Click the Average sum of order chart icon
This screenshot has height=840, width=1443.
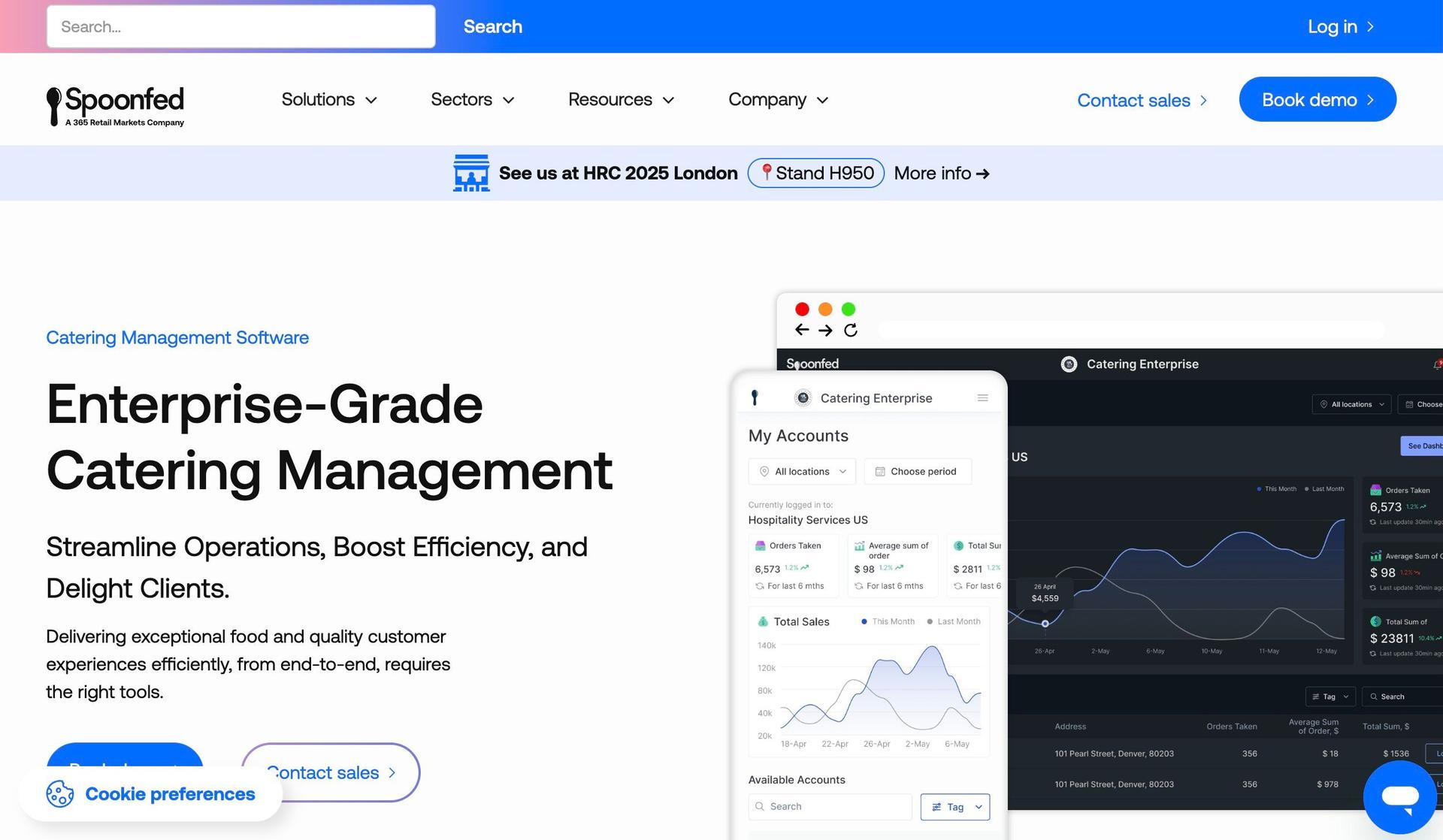859,546
